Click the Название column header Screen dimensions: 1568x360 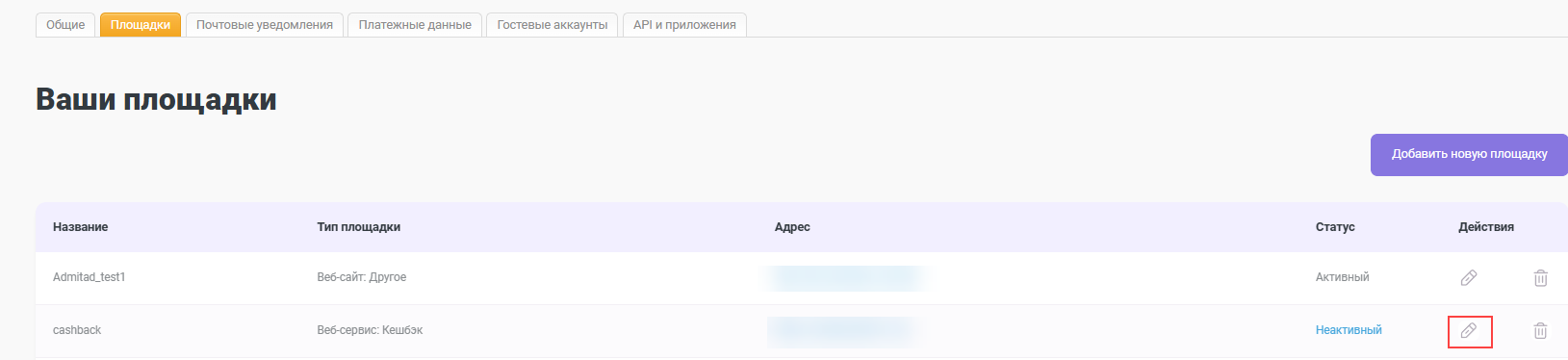80,227
